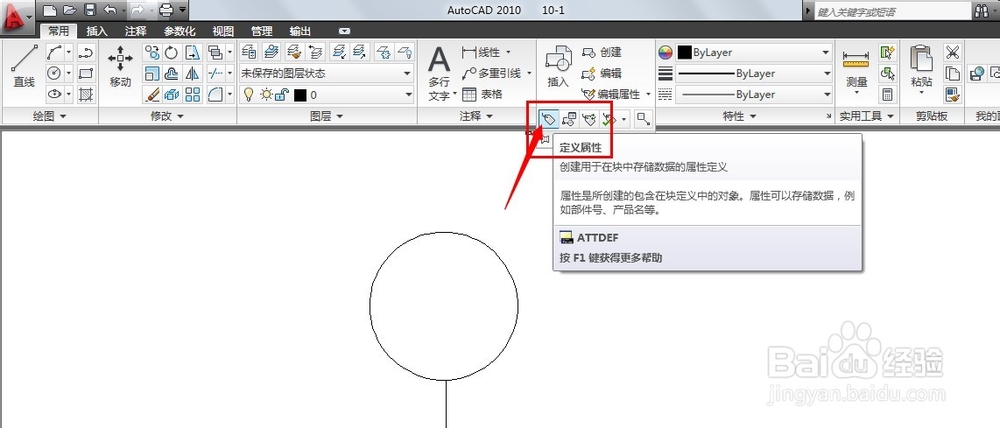Expand the Modify (修改) panel
This screenshot has height=428, width=1000.
click(x=167, y=116)
